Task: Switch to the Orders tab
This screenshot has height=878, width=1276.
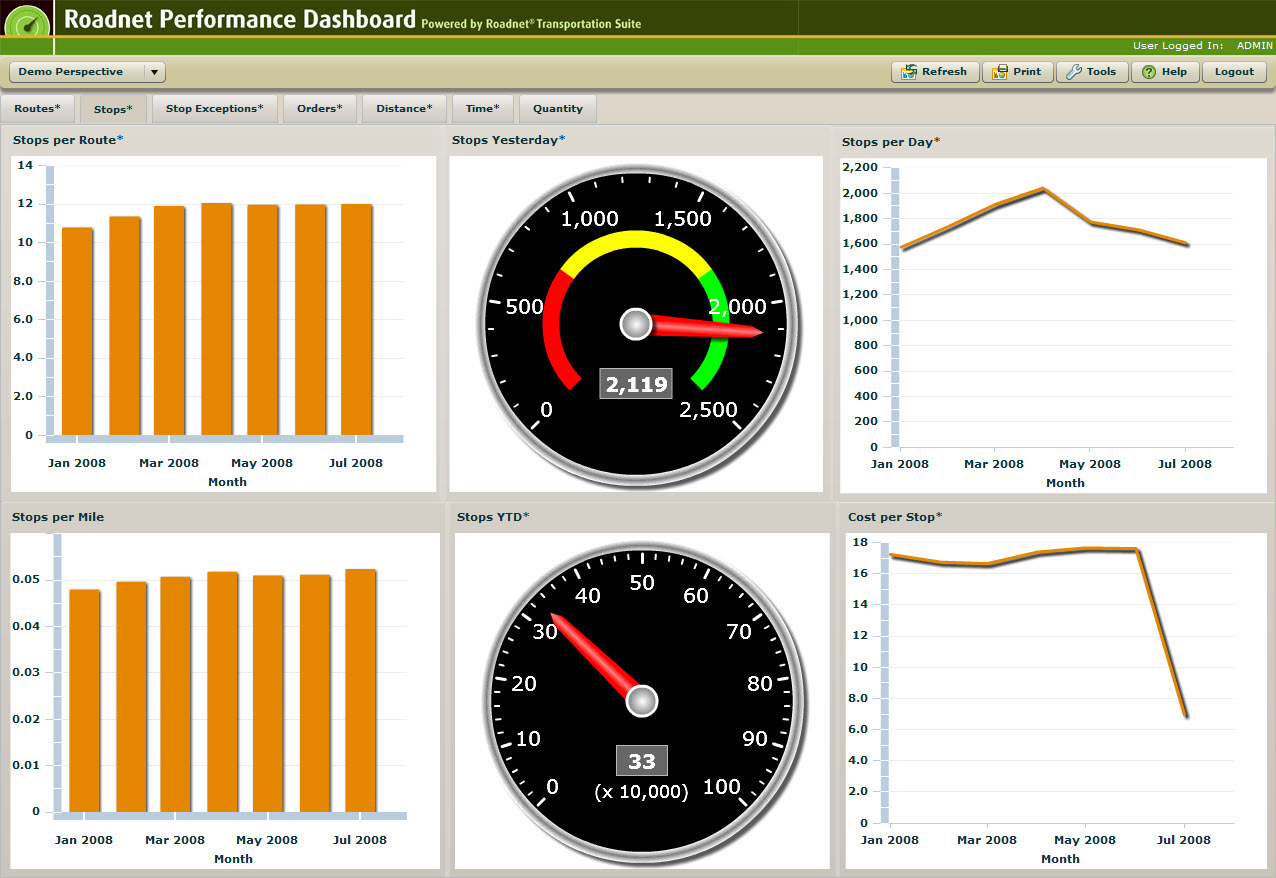Action: [320, 108]
